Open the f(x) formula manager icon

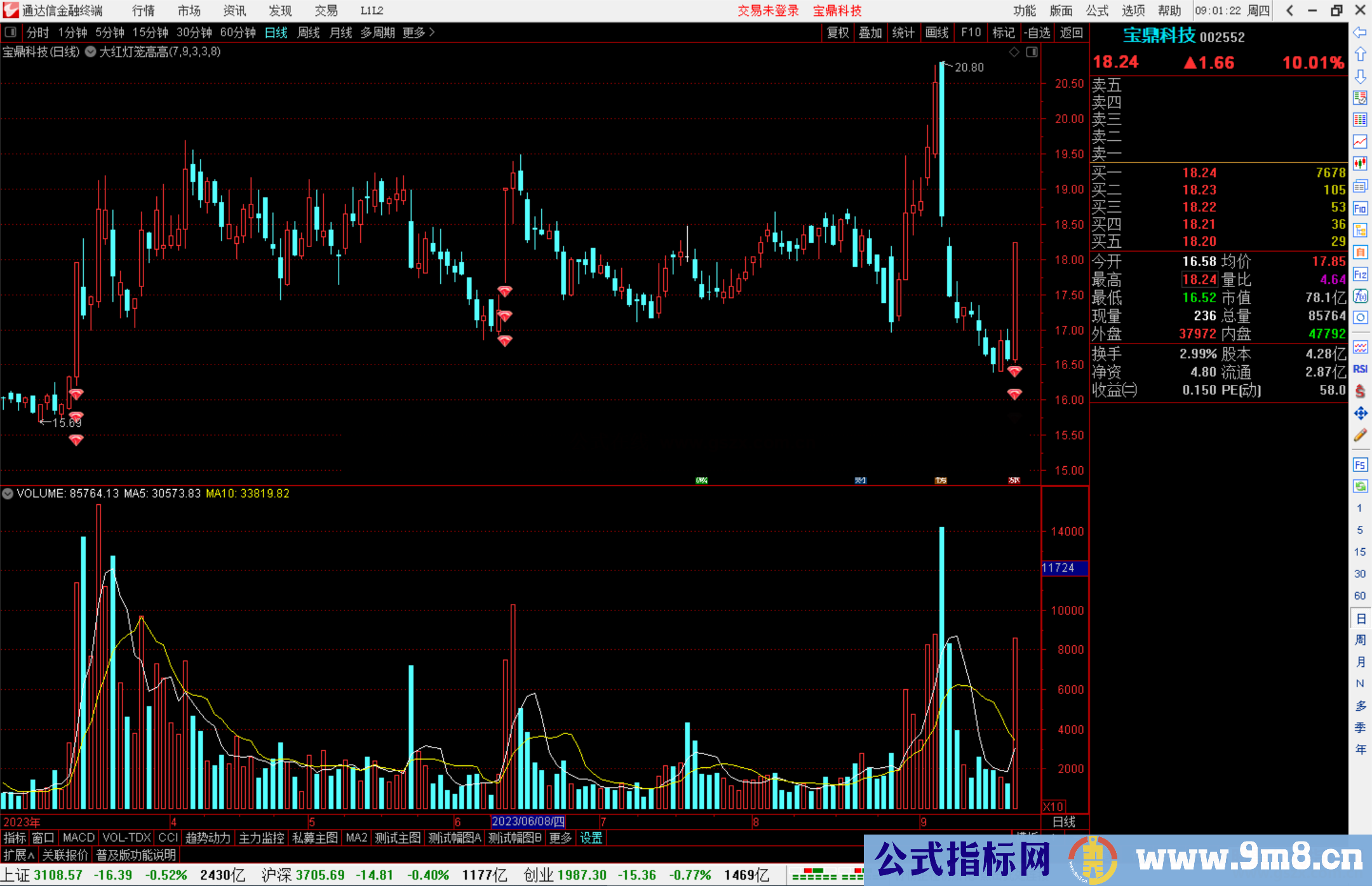(x=1360, y=296)
